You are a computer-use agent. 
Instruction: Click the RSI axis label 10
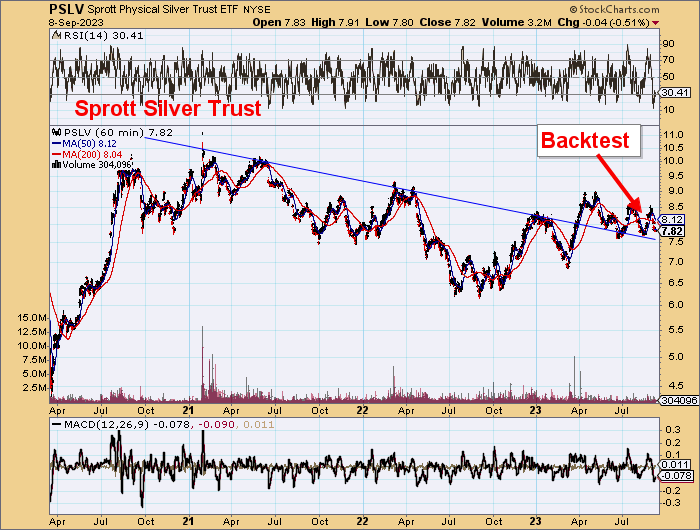[x=669, y=110]
